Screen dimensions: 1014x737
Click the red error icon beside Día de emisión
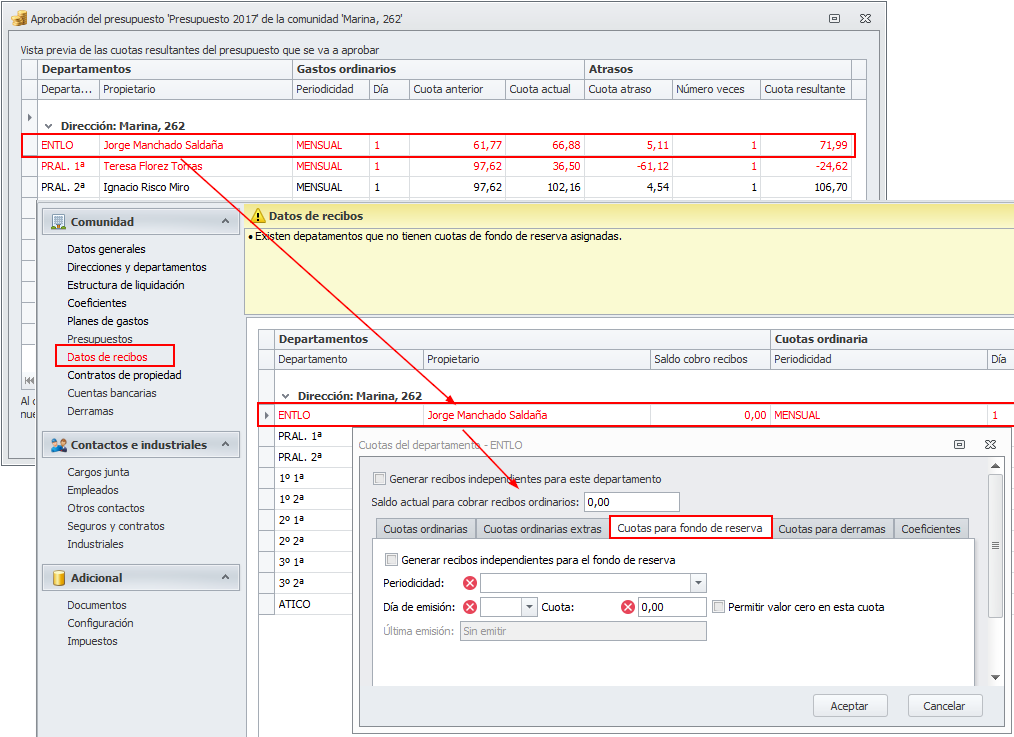pos(470,607)
